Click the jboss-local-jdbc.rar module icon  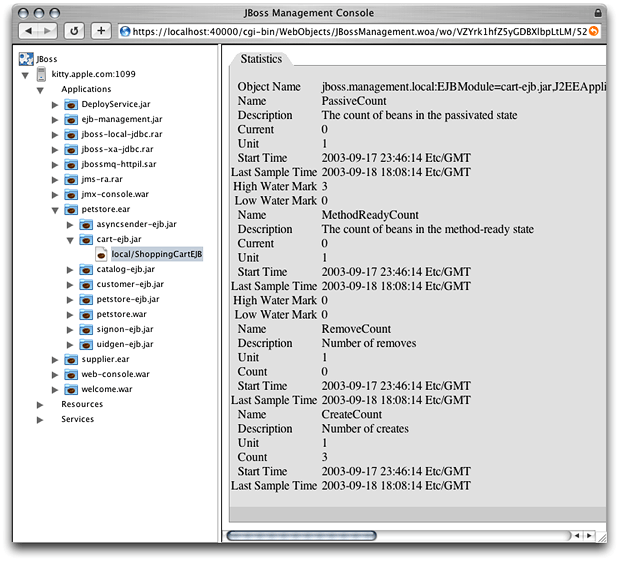point(71,134)
